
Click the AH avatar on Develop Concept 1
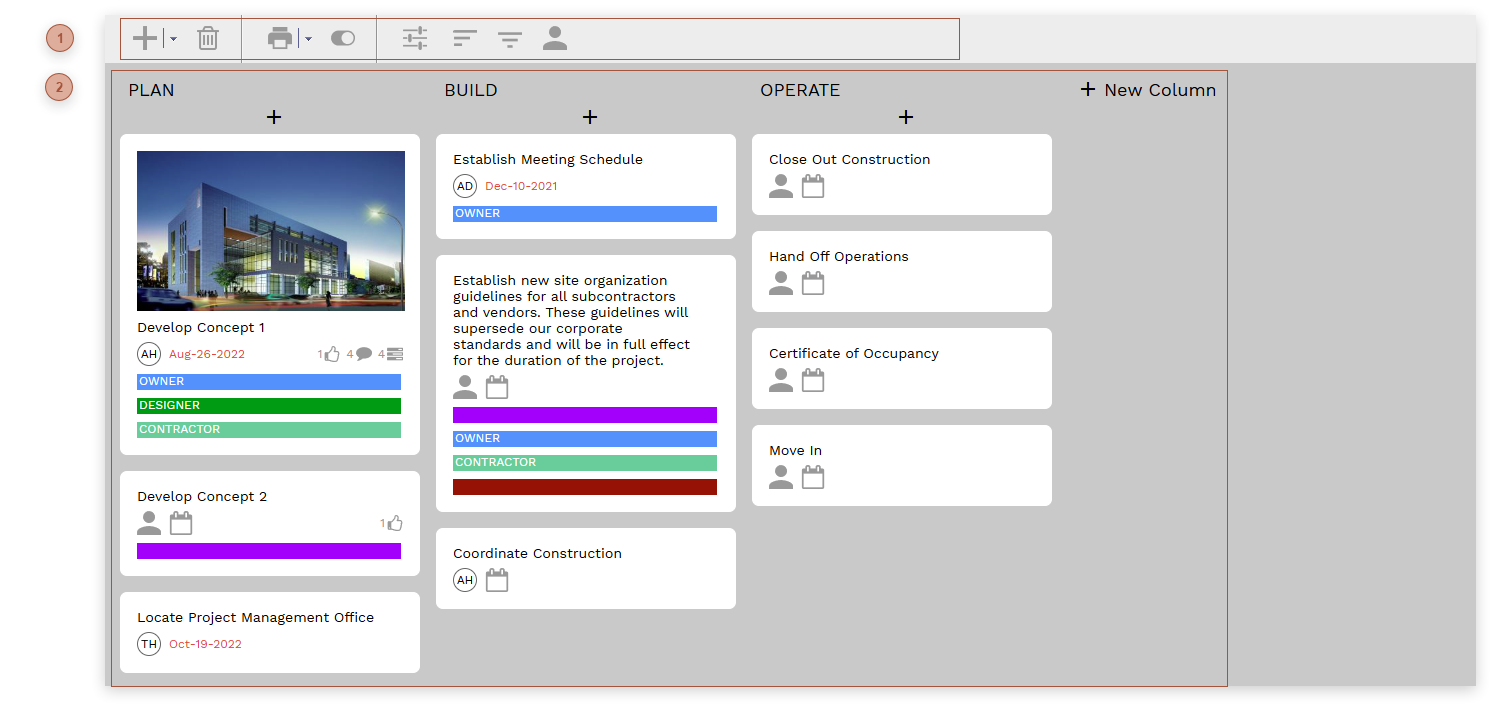point(149,354)
